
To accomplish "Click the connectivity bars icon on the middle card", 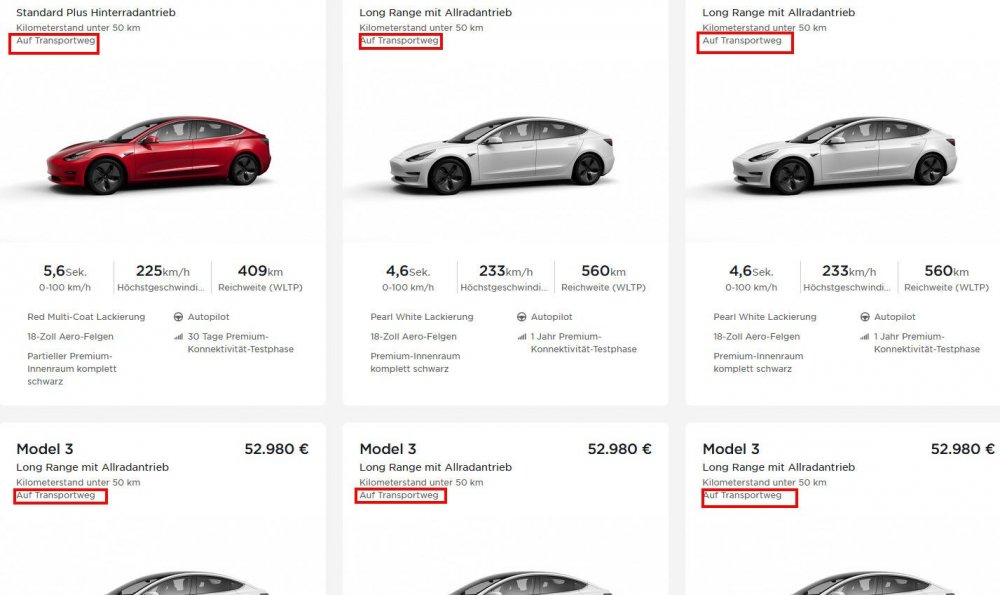I will pyautogui.click(x=521, y=336).
